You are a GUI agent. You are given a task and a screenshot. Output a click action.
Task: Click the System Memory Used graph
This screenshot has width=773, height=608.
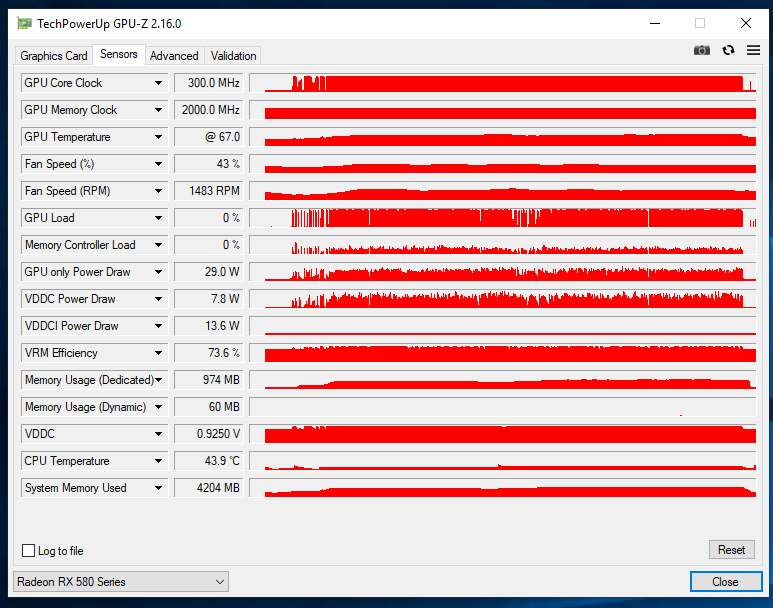tap(503, 488)
